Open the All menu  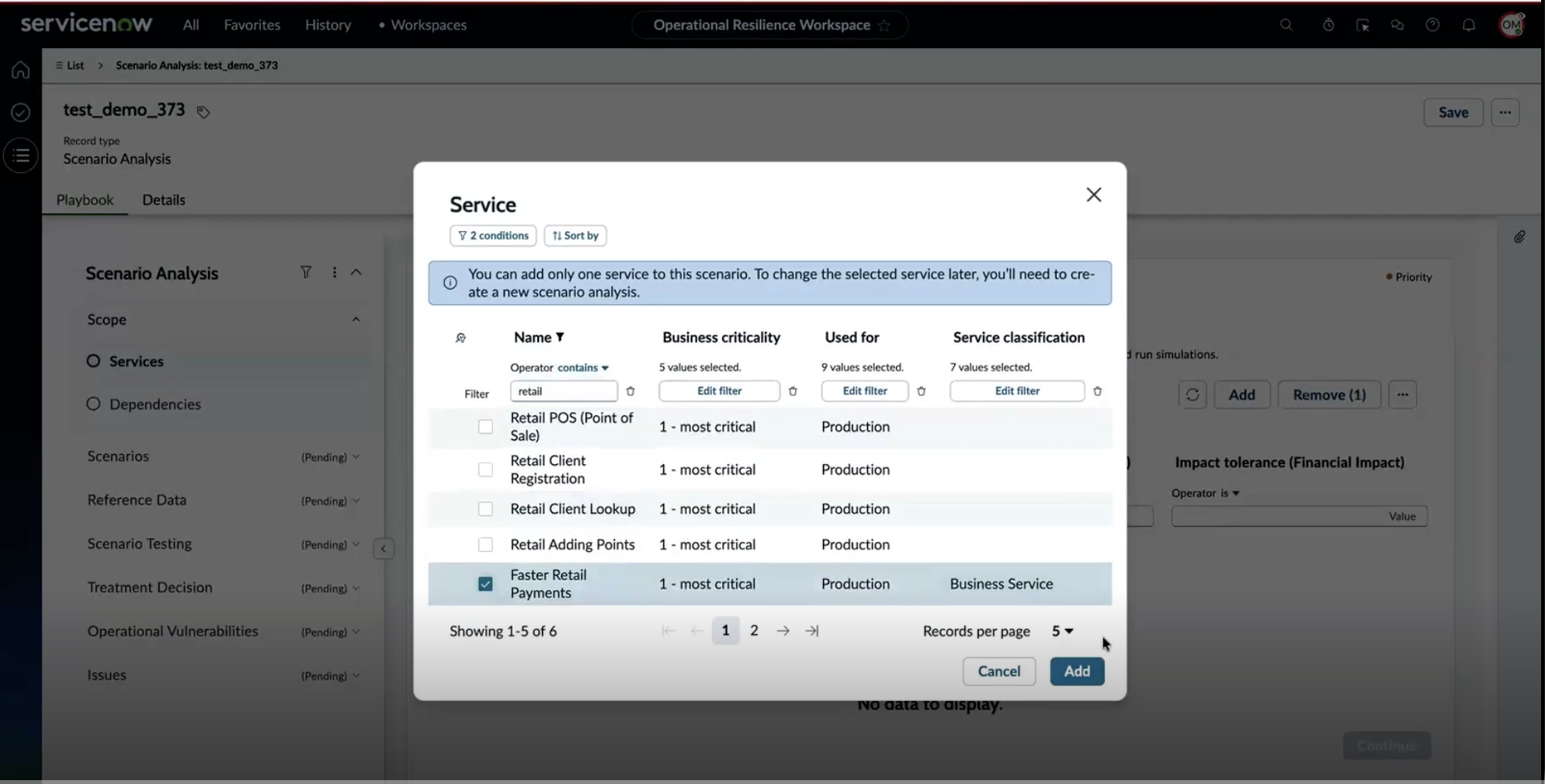[191, 25]
